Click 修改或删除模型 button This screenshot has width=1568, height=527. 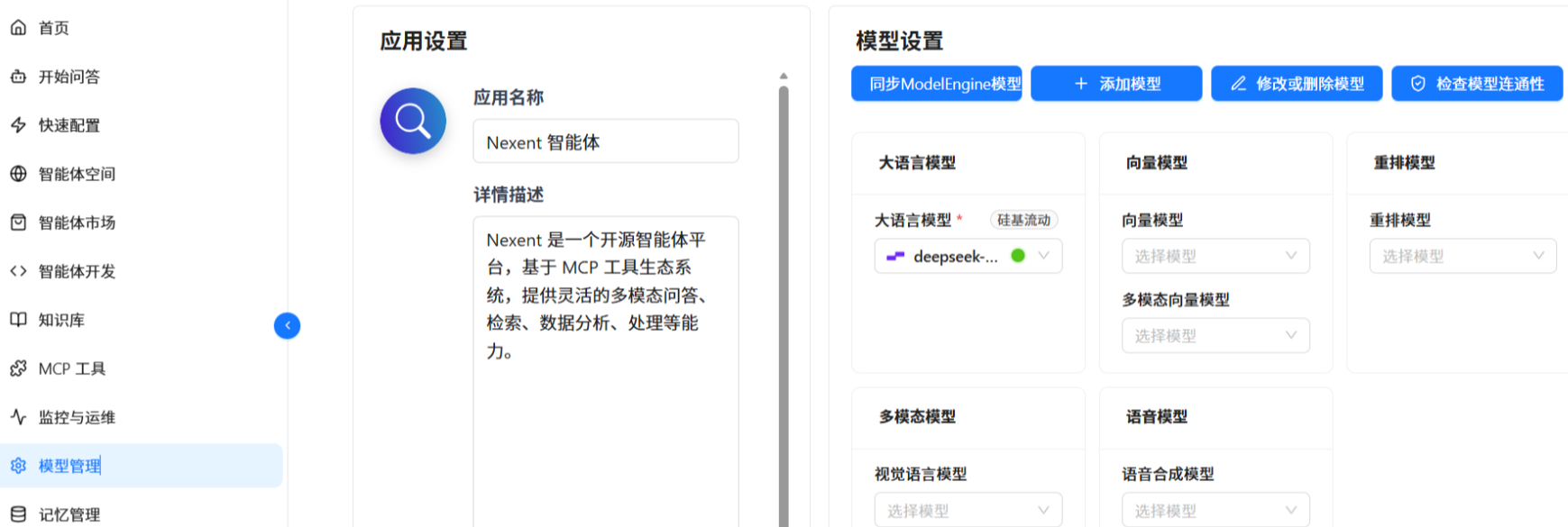pos(1297,84)
